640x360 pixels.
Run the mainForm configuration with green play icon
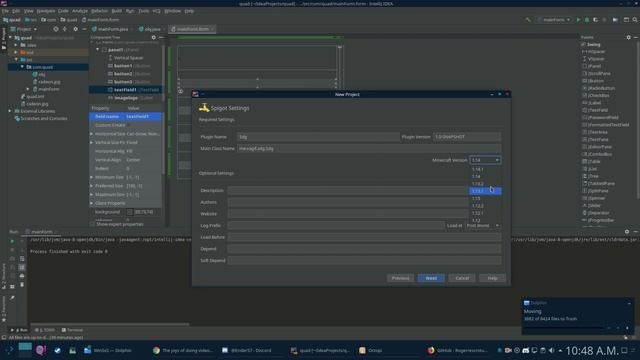[x=578, y=20]
